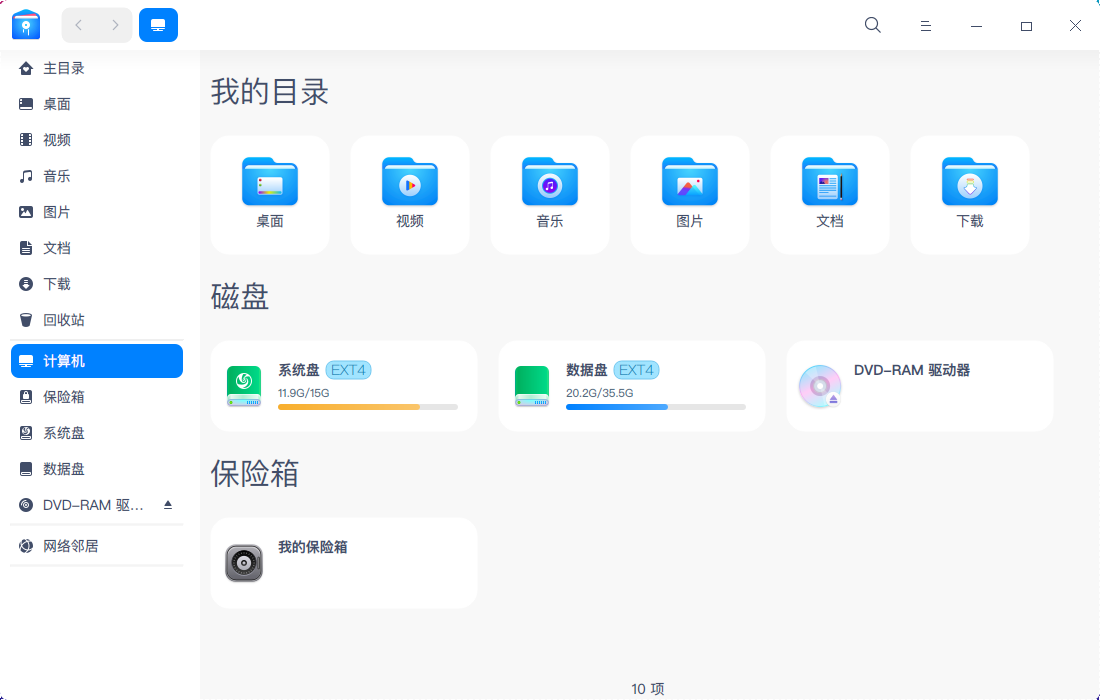The image size is (1100, 700).
Task: Open the 下载 folder card
Action: coord(970,195)
